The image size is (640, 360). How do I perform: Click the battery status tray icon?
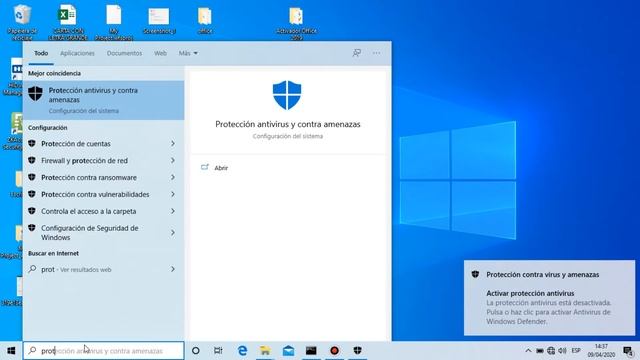(x=540, y=351)
